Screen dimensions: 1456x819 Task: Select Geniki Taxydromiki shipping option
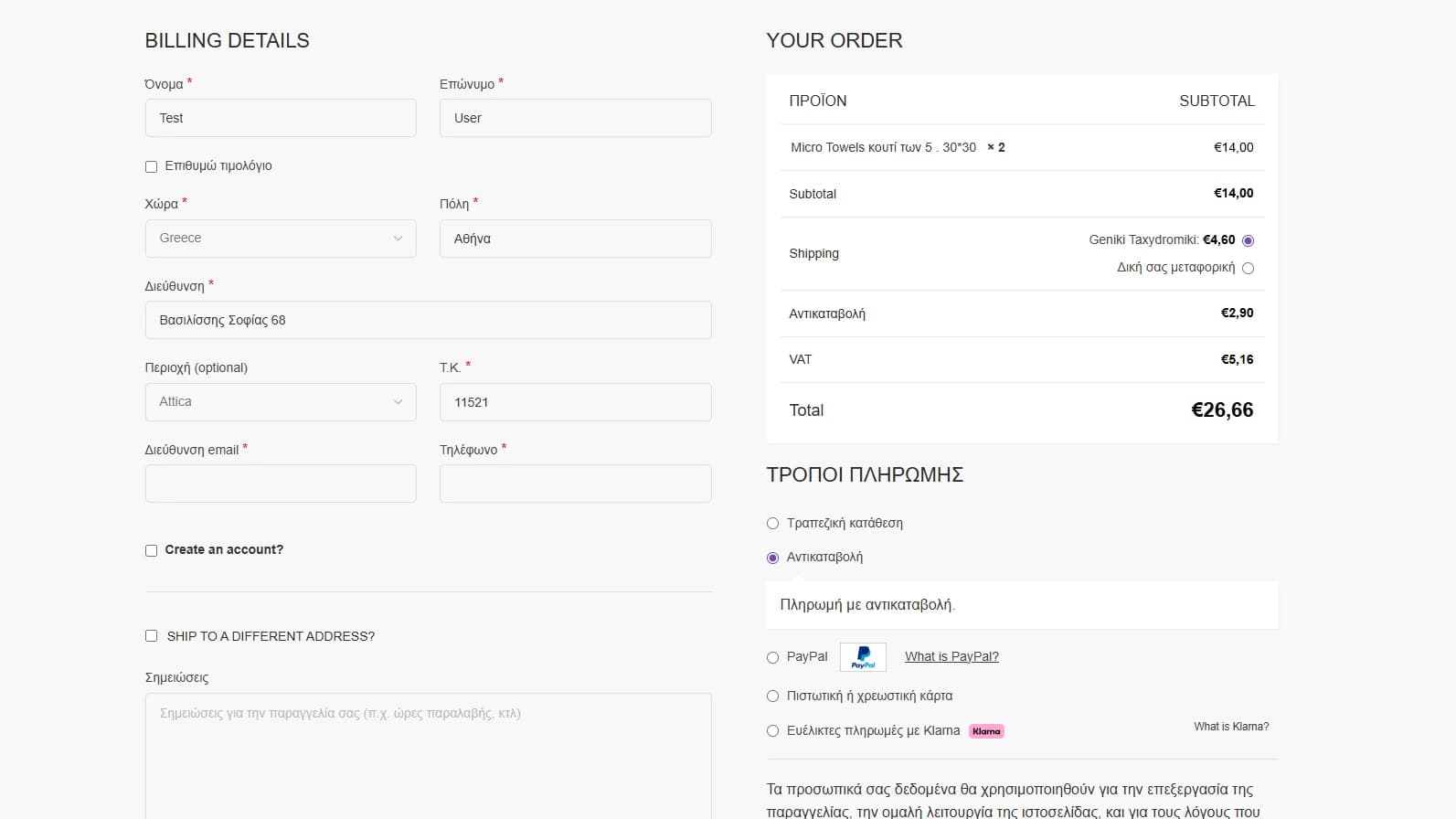[x=1248, y=240]
